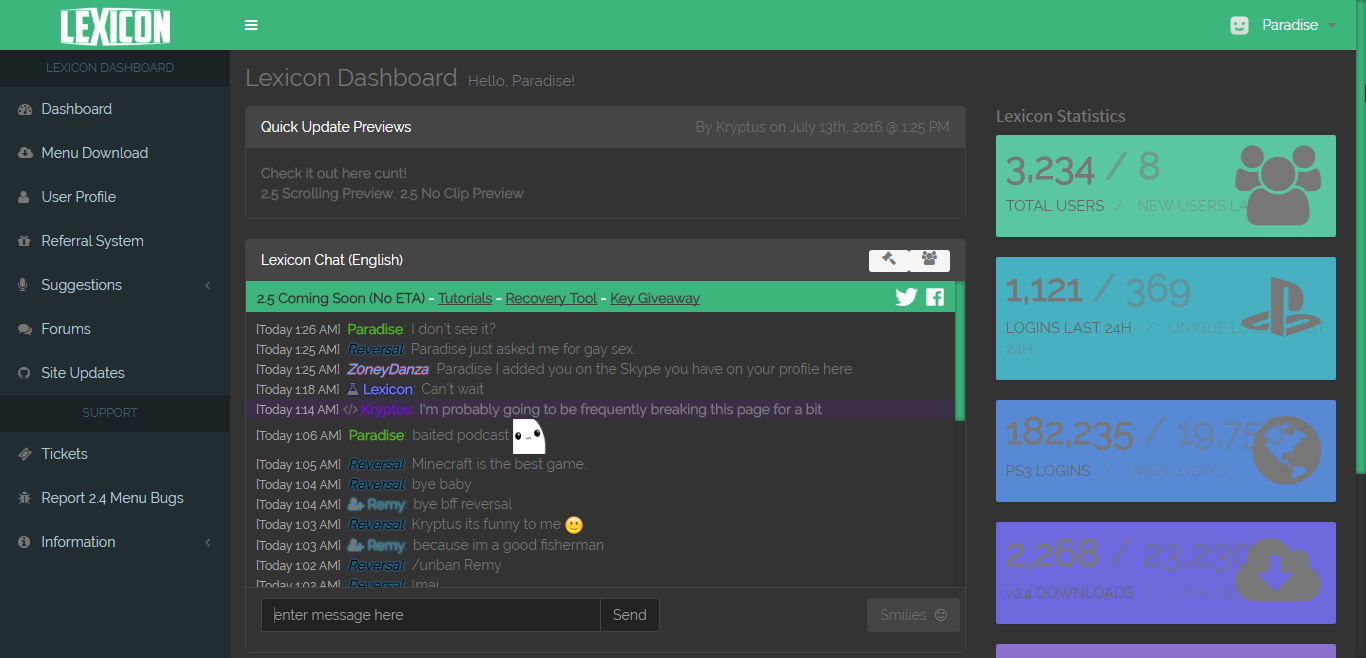Click the v2.4 Downloads statistics card

pos(1166,573)
